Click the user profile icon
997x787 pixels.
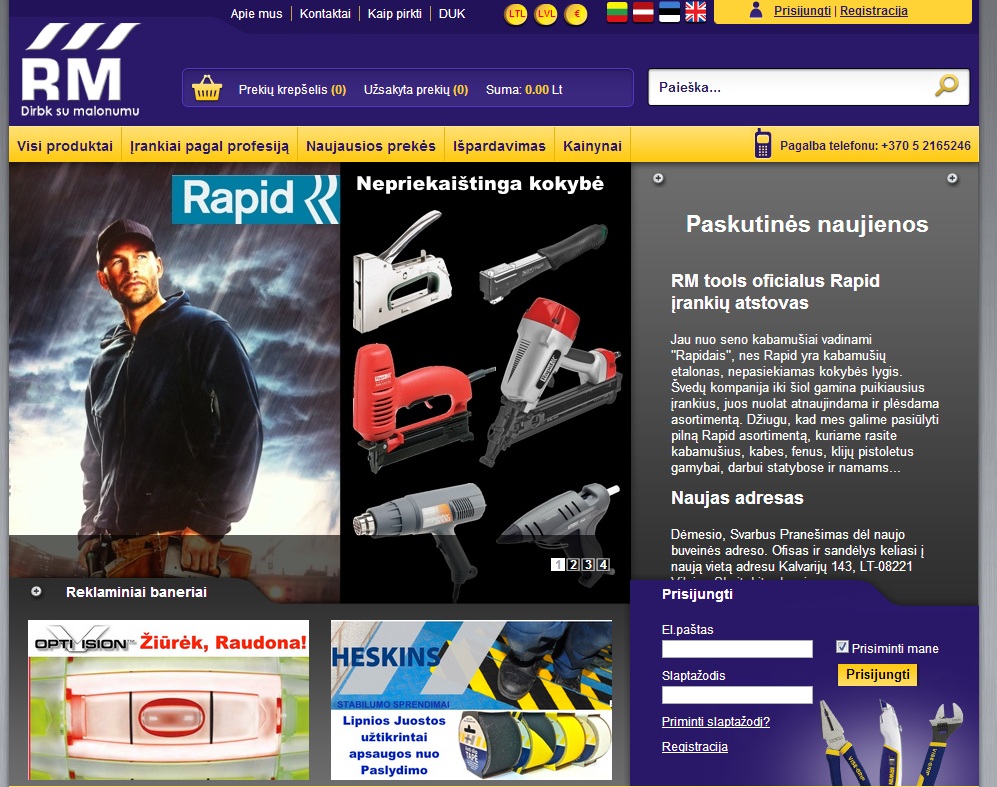pyautogui.click(x=756, y=10)
